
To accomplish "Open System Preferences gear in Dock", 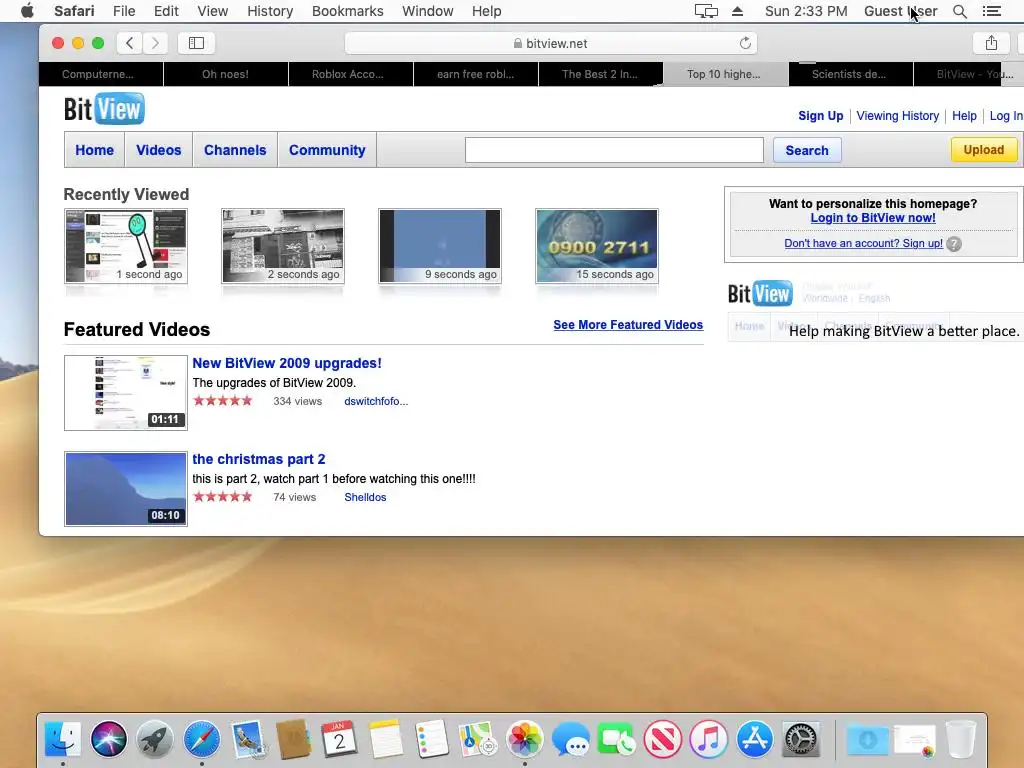I will 801,739.
